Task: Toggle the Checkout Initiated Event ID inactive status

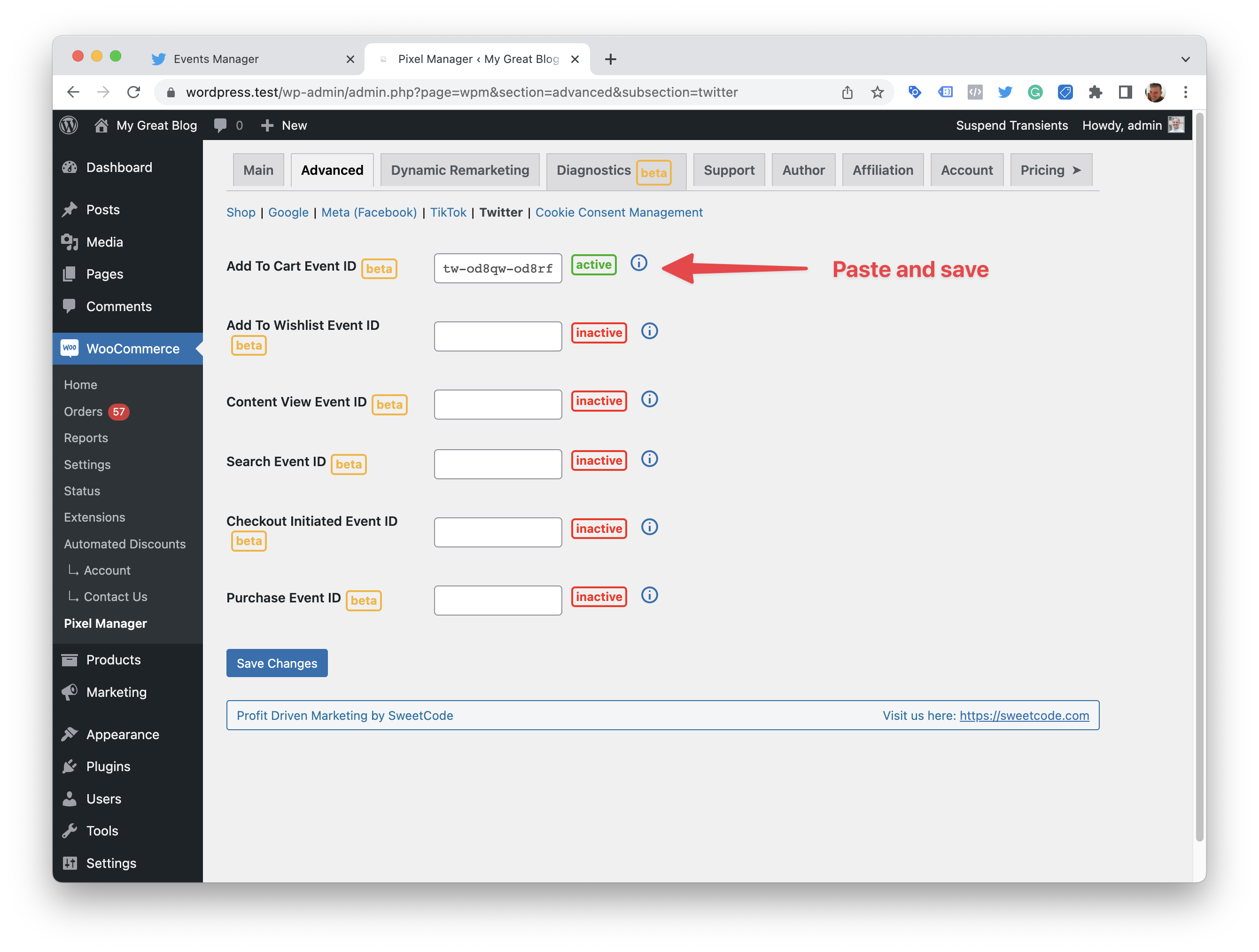Action: click(598, 528)
